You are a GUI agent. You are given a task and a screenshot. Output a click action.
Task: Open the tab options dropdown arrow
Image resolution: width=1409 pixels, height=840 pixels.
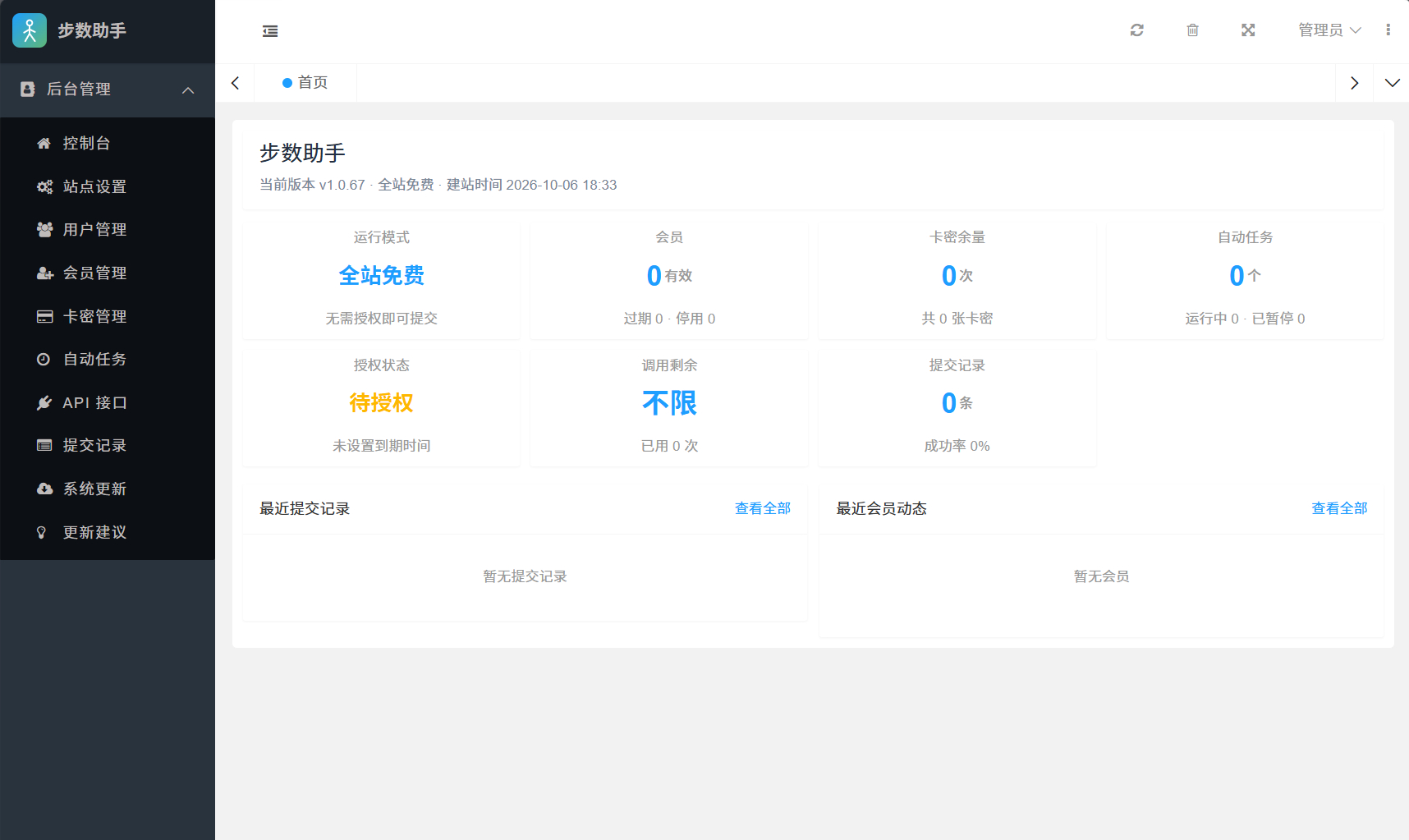[1392, 83]
